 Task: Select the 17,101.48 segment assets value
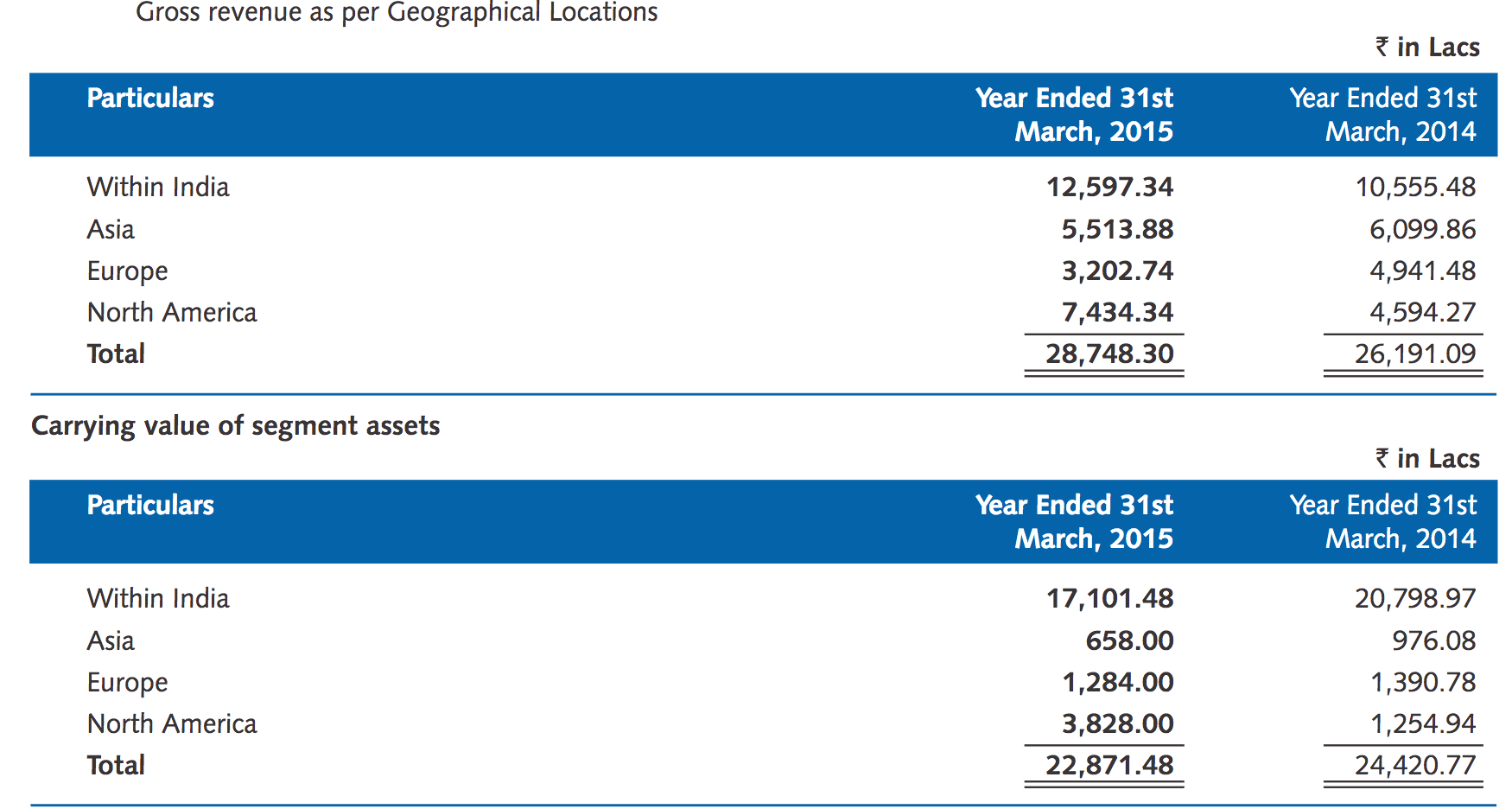(1109, 598)
